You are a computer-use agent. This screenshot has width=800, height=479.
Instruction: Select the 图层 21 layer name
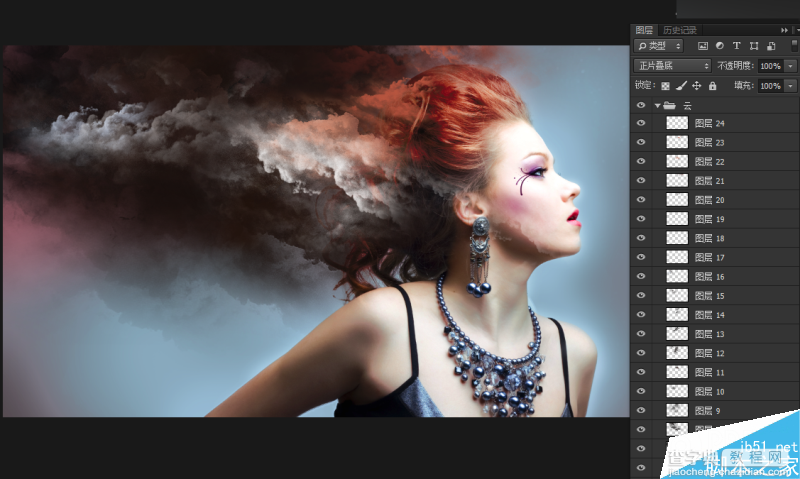[x=710, y=181]
